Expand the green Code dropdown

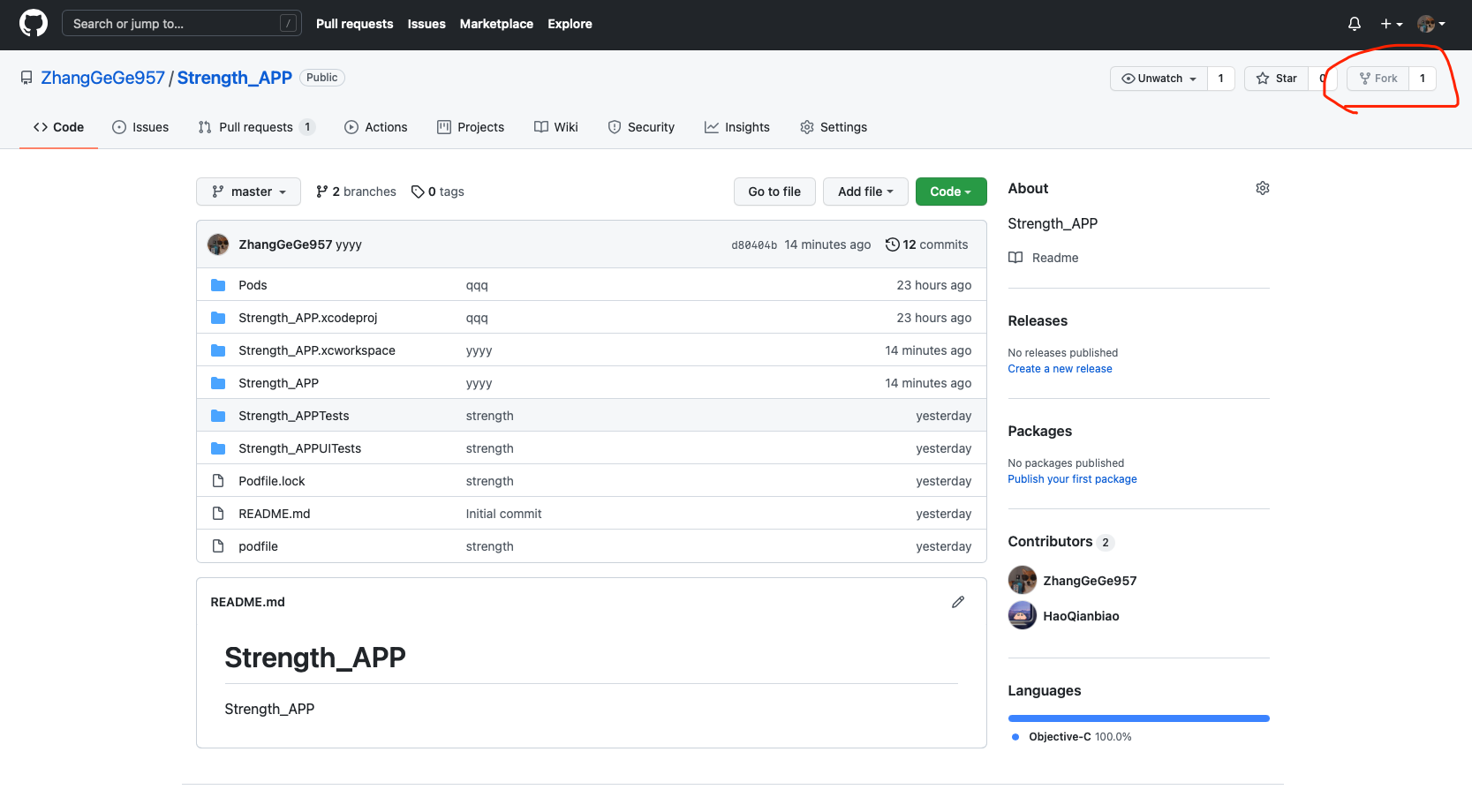[951, 192]
